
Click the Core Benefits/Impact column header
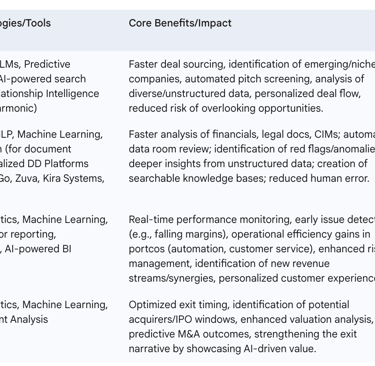click(180, 23)
